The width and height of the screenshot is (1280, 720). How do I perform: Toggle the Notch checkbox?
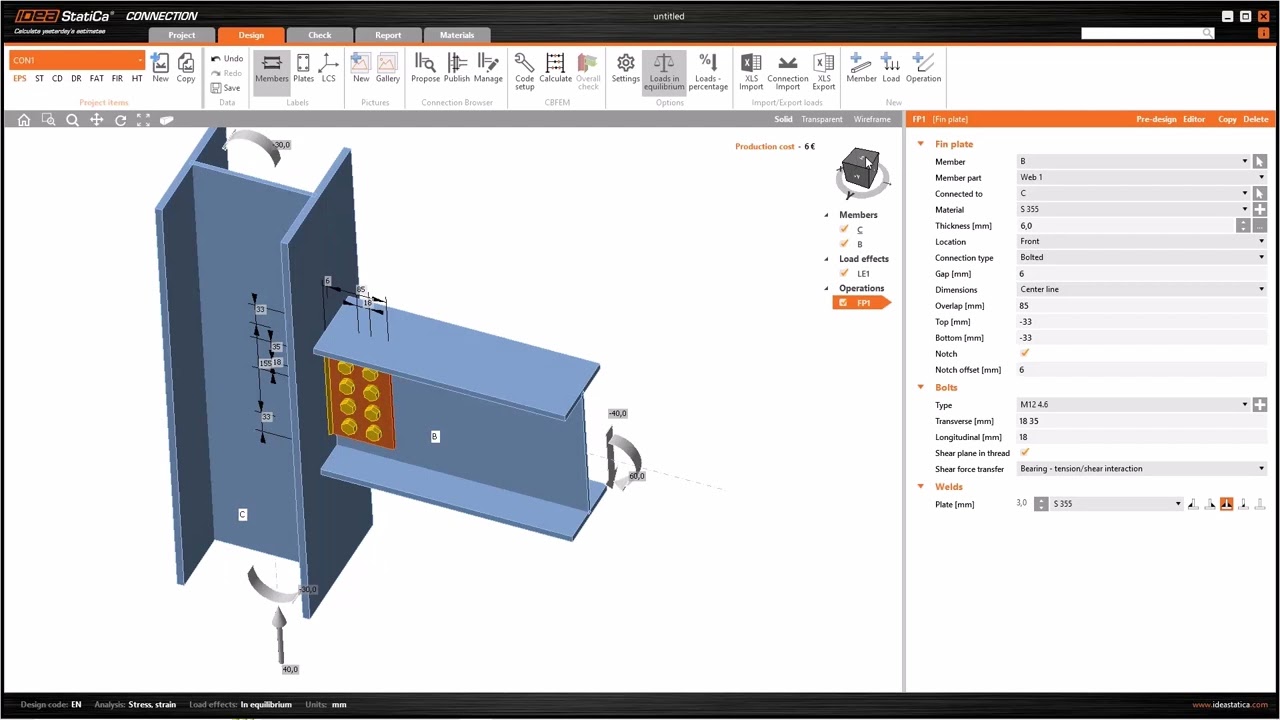tap(1024, 353)
